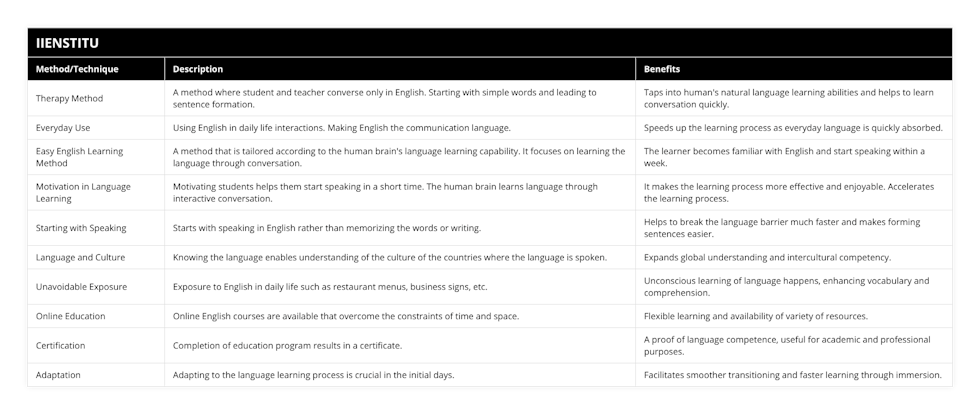Click the benefit about flexible learning resources
The width and height of the screenshot is (980, 414).
[x=756, y=316]
